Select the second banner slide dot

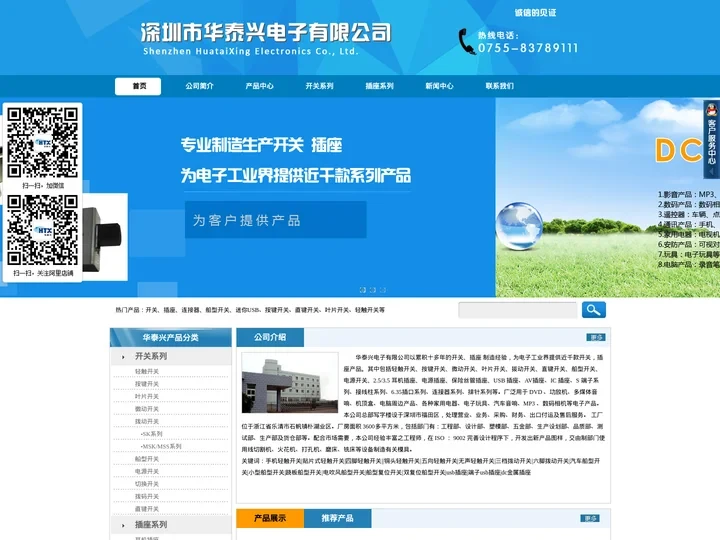click(x=372, y=290)
